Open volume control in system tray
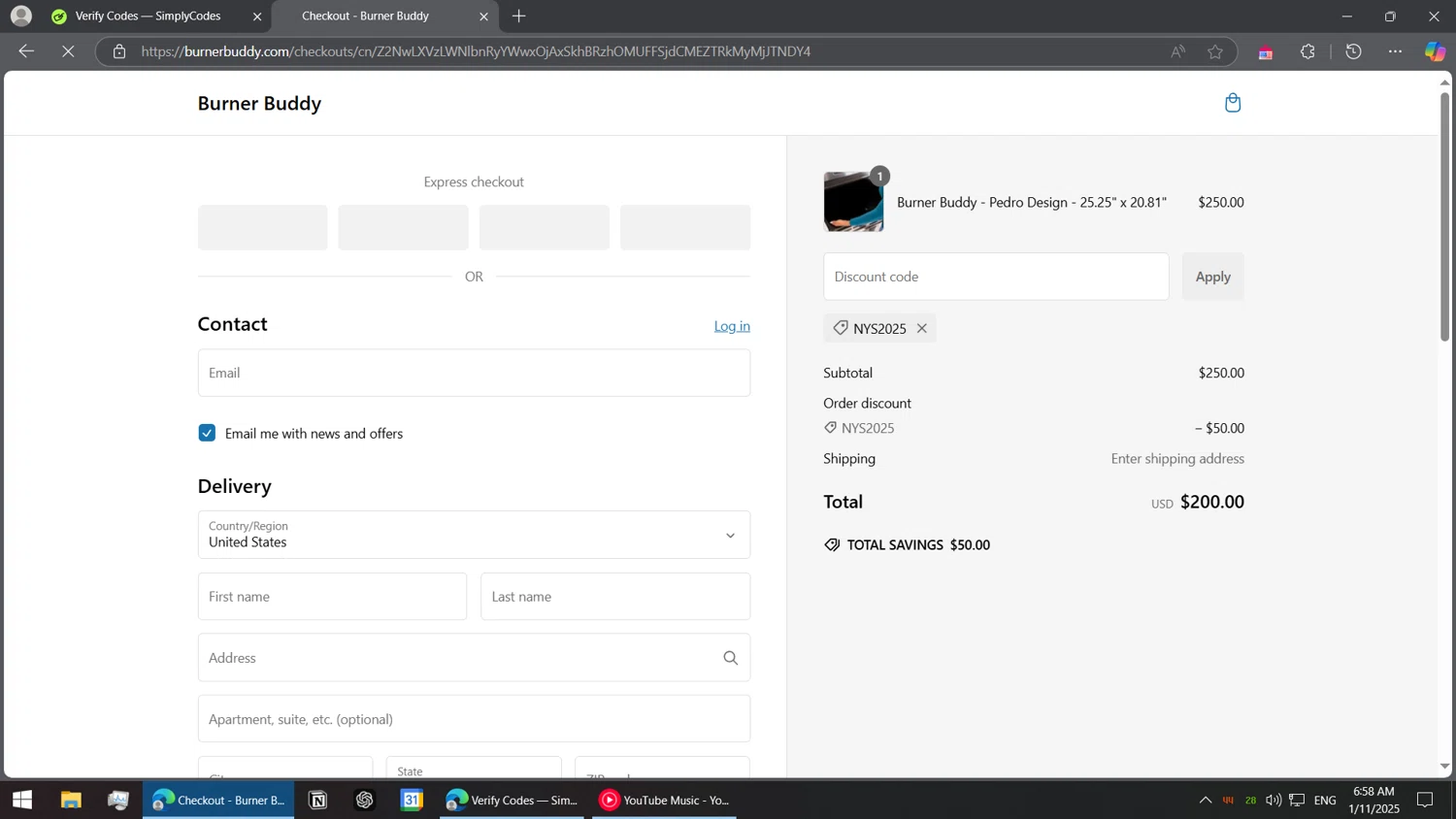The height and width of the screenshot is (819, 1456). (1274, 800)
